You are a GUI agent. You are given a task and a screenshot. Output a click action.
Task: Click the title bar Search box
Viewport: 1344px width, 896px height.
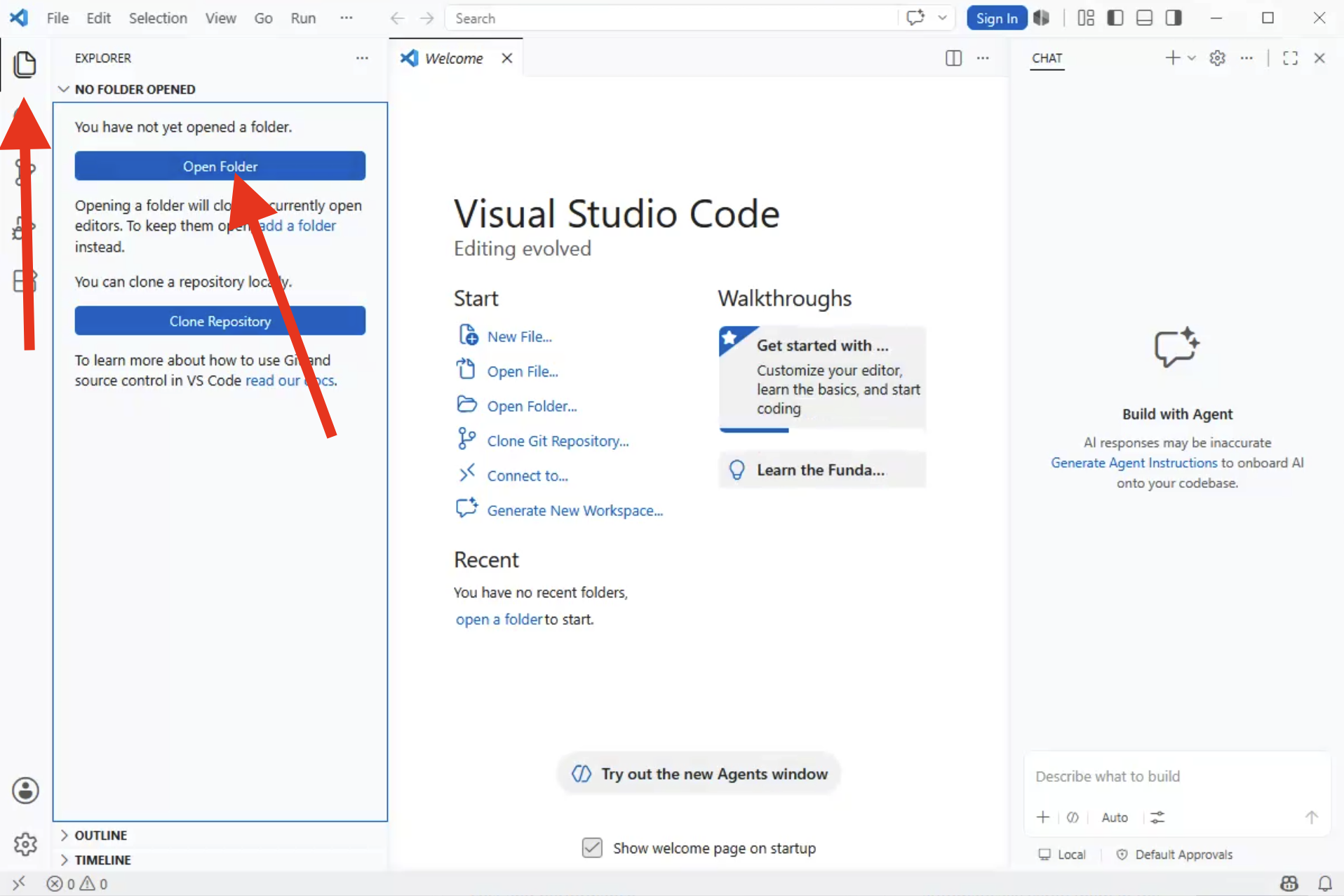click(x=671, y=18)
